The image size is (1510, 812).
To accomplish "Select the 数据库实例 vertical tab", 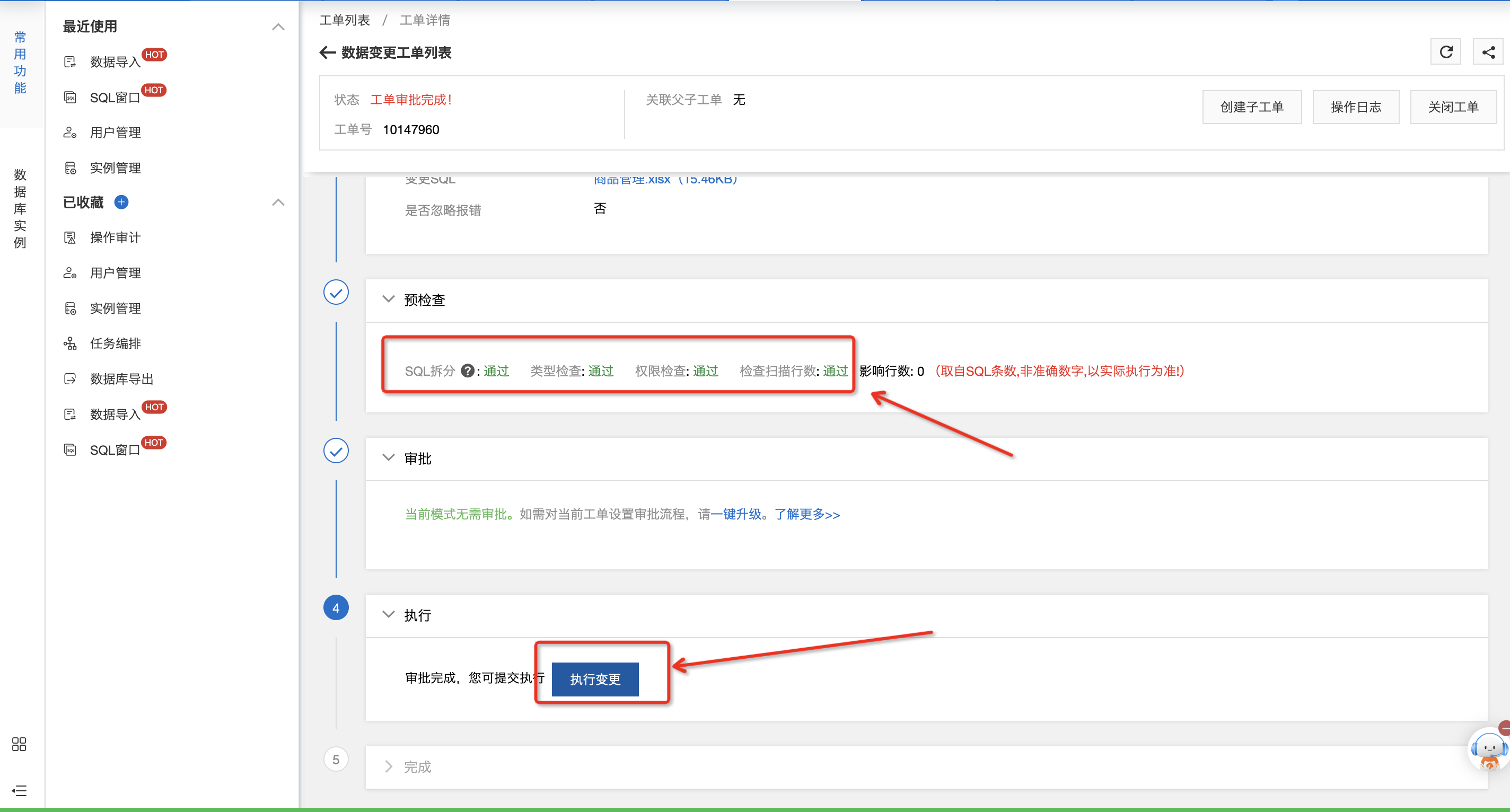I will click(20, 208).
